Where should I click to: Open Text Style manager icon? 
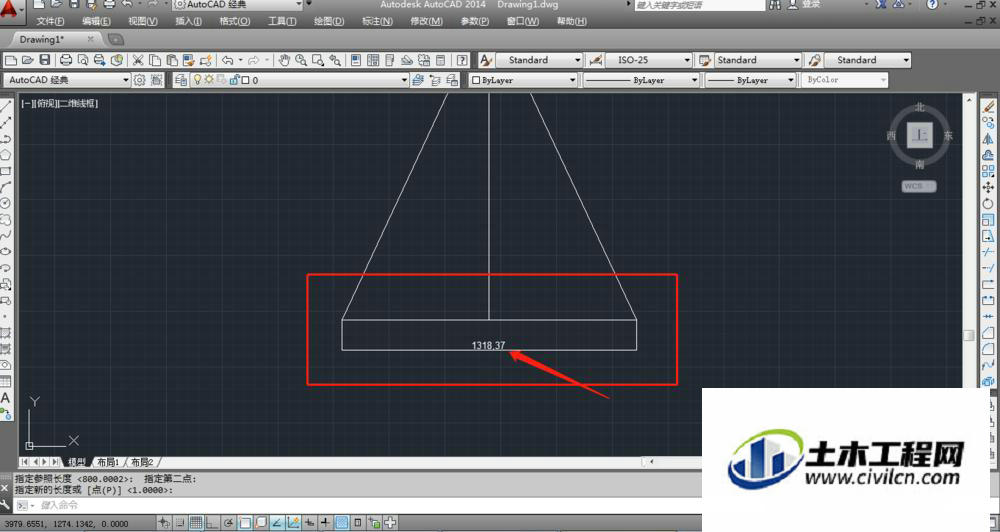(486, 60)
